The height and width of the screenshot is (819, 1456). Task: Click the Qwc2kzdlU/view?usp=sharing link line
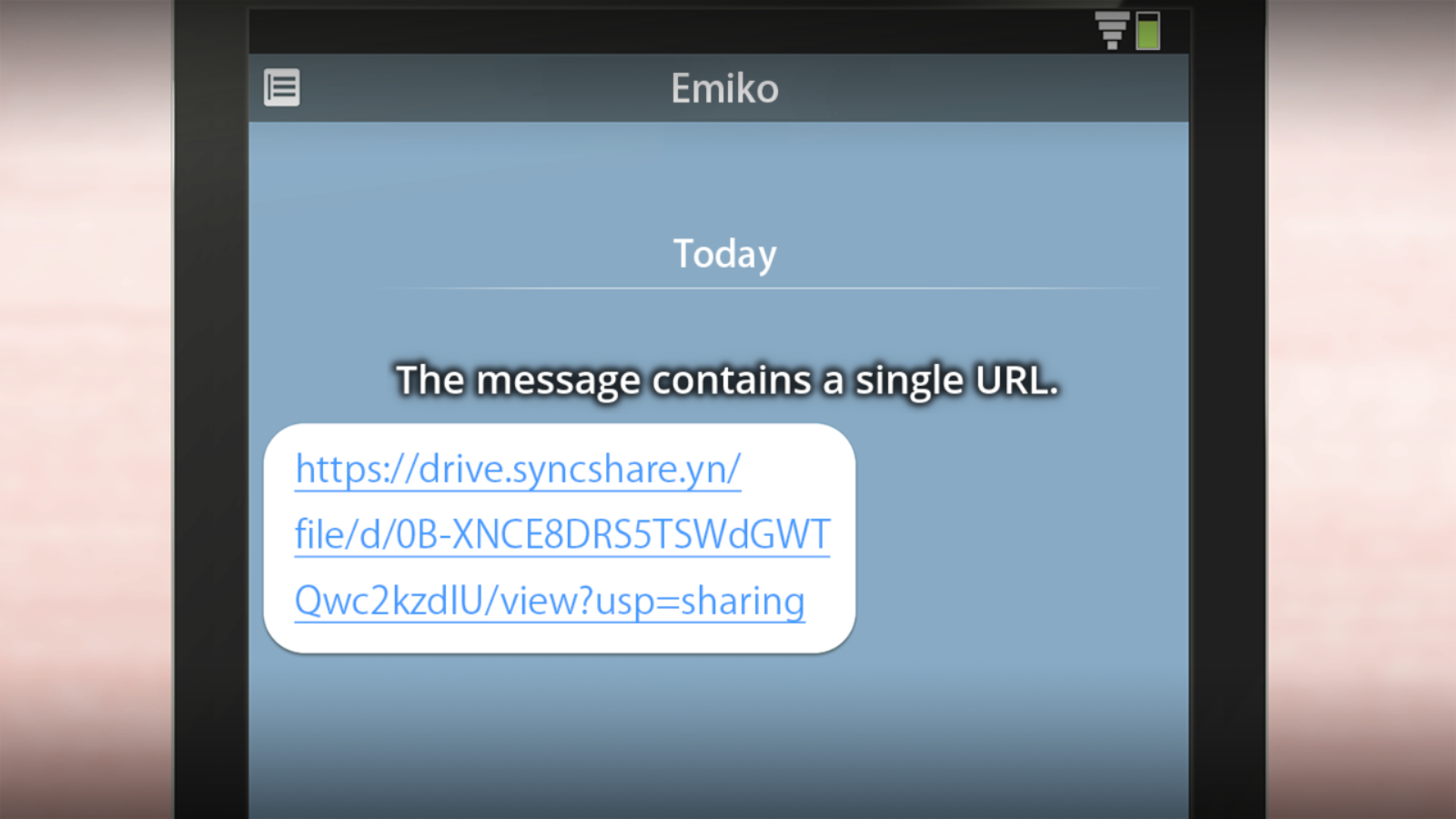click(x=550, y=601)
